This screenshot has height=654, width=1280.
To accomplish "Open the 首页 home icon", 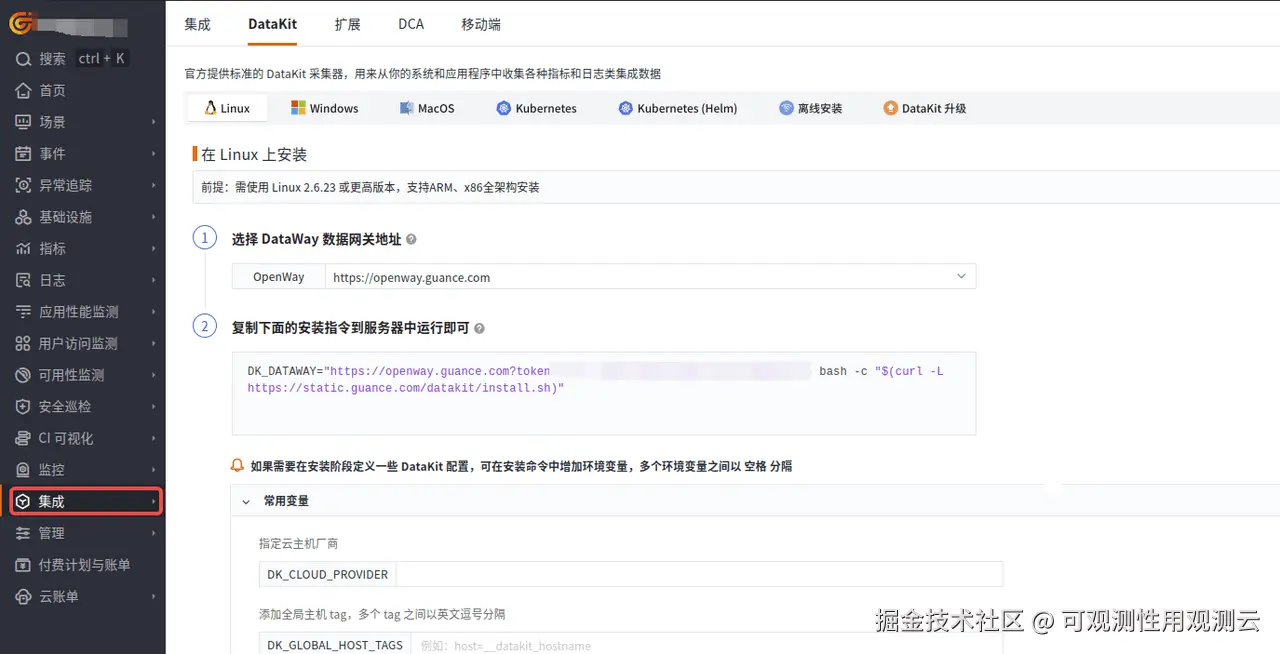I will [x=23, y=91].
